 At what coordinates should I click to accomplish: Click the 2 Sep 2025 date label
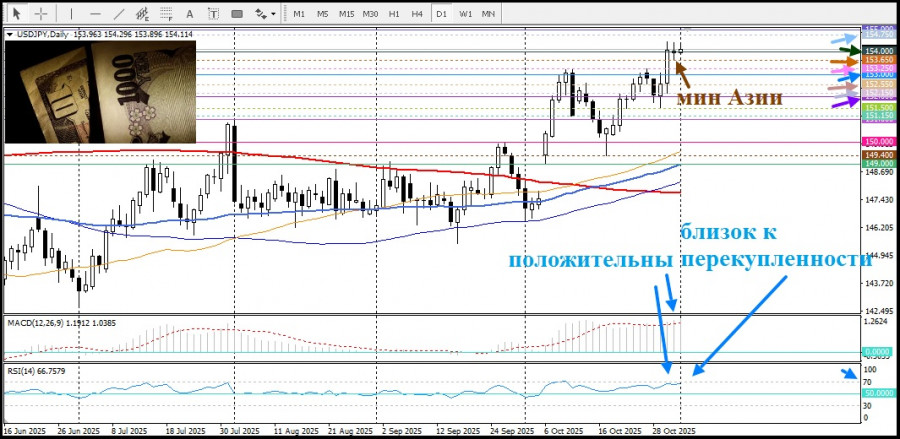click(401, 431)
